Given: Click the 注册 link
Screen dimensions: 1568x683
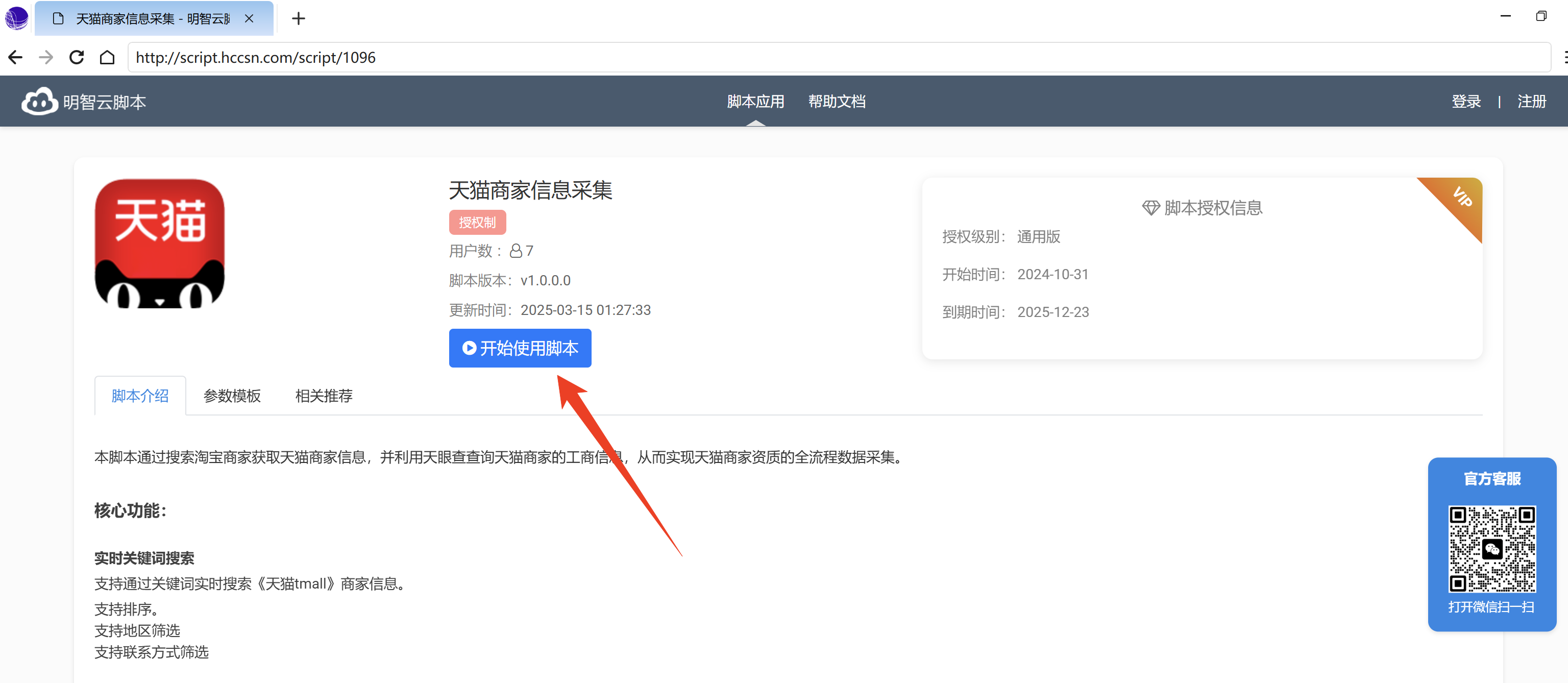Looking at the screenshot, I should point(1531,101).
